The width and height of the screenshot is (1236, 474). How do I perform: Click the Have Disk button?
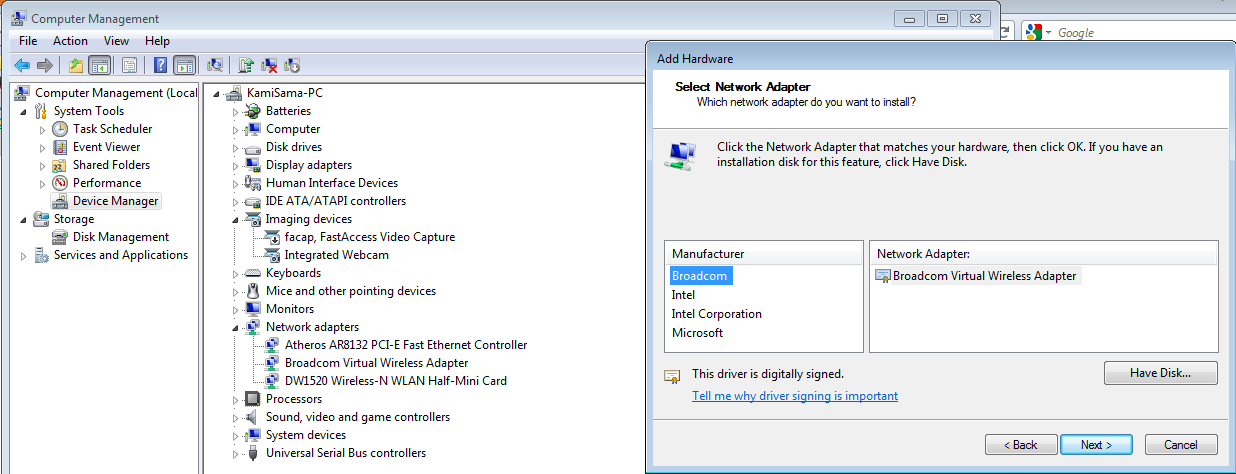1160,373
